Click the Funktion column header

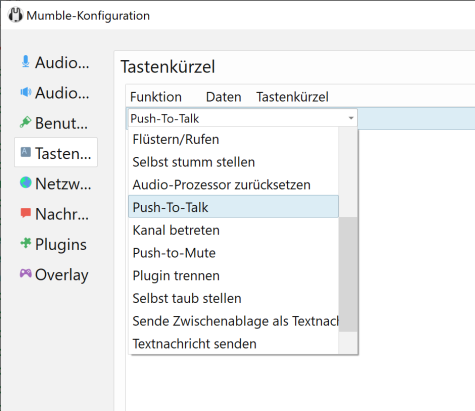(x=156, y=97)
